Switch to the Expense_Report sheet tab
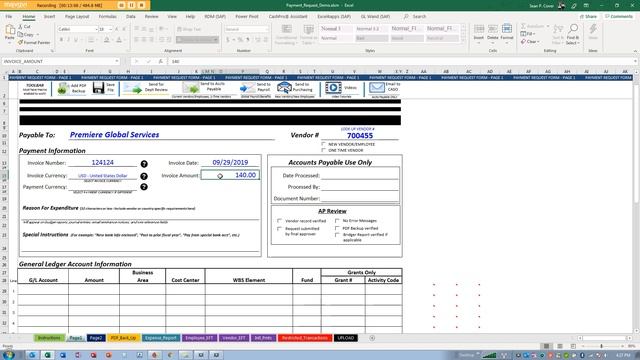Viewport: 640px width, 360px height. [x=161, y=338]
